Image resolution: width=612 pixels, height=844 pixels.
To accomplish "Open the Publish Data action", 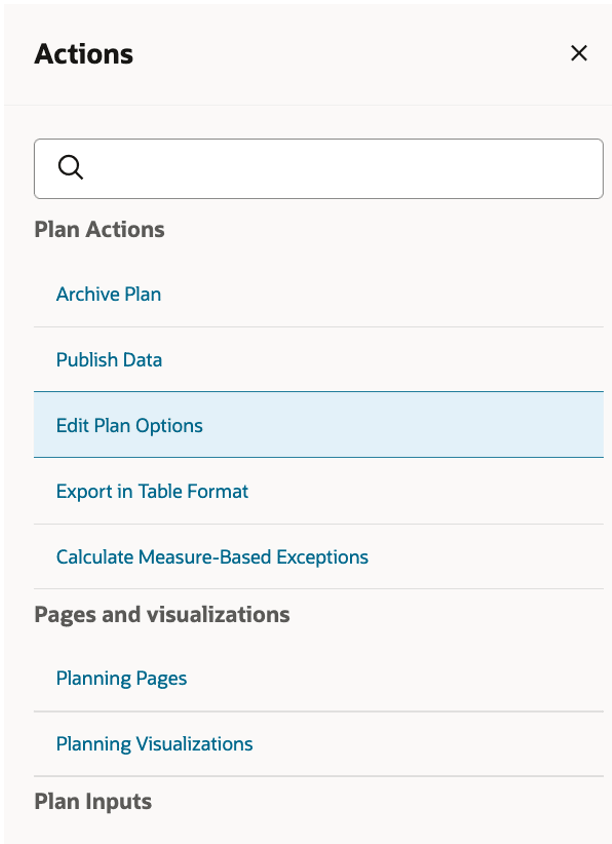I will coord(109,360).
